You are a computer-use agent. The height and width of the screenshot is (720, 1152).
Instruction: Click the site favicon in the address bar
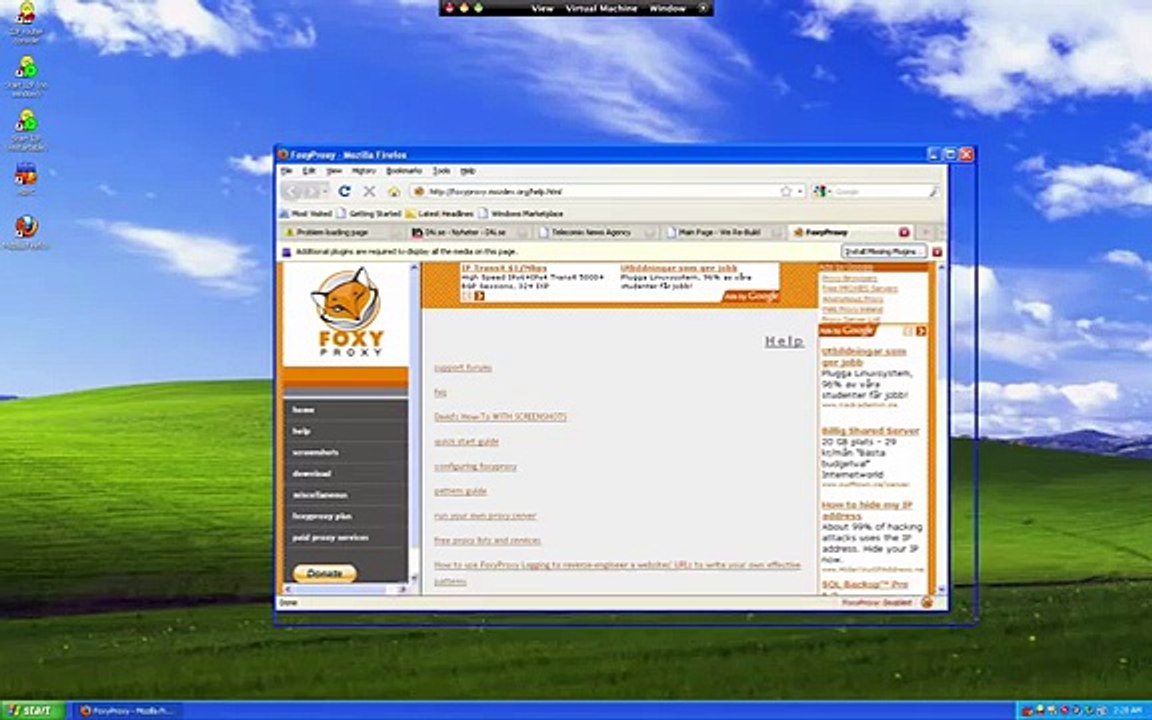click(x=419, y=191)
